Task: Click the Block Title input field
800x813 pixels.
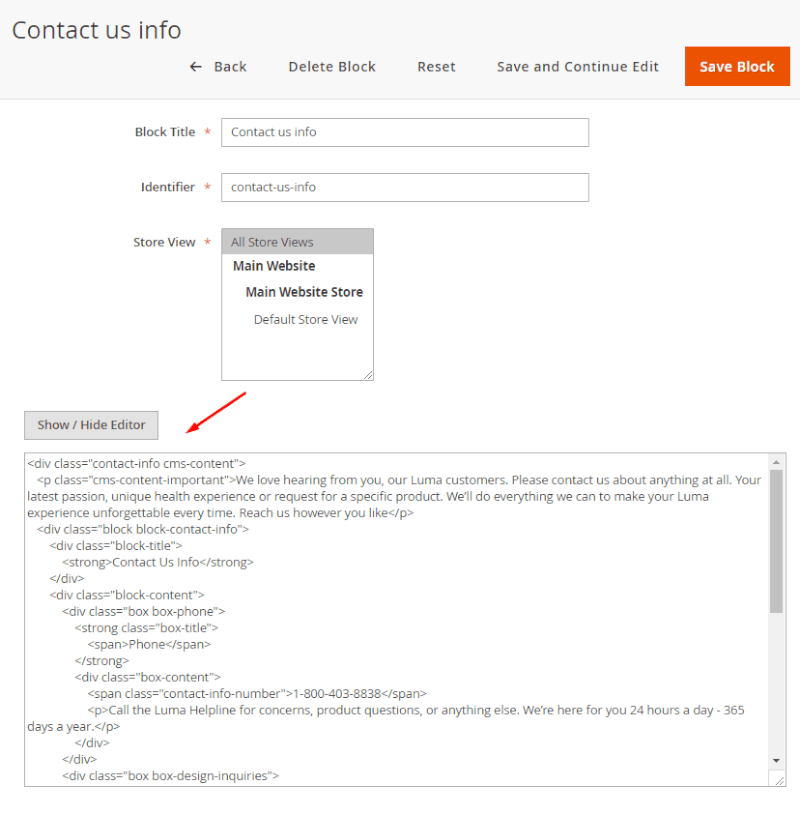Action: pos(404,132)
